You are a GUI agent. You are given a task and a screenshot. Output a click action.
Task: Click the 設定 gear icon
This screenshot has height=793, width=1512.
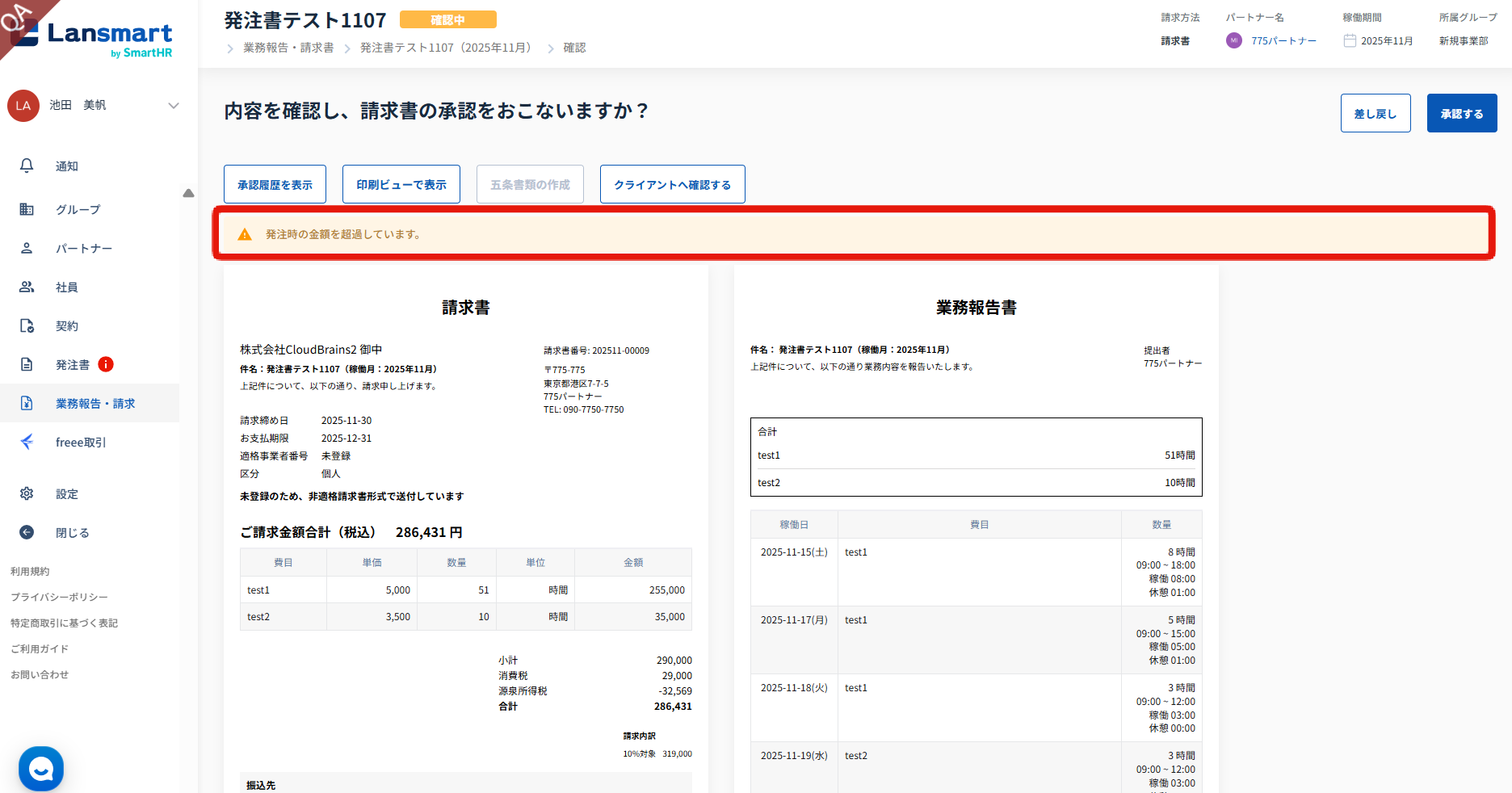click(x=27, y=493)
